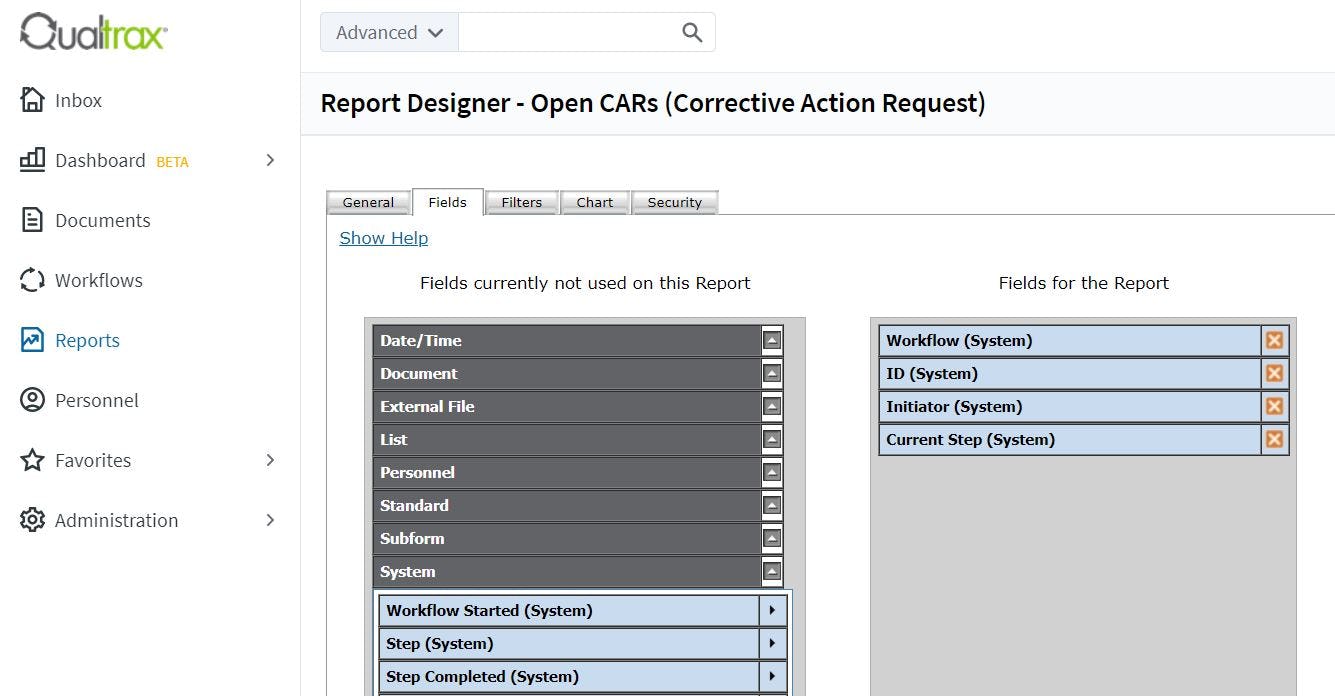Collapse the System field group
The width and height of the screenshot is (1335, 696).
pyautogui.click(x=771, y=572)
